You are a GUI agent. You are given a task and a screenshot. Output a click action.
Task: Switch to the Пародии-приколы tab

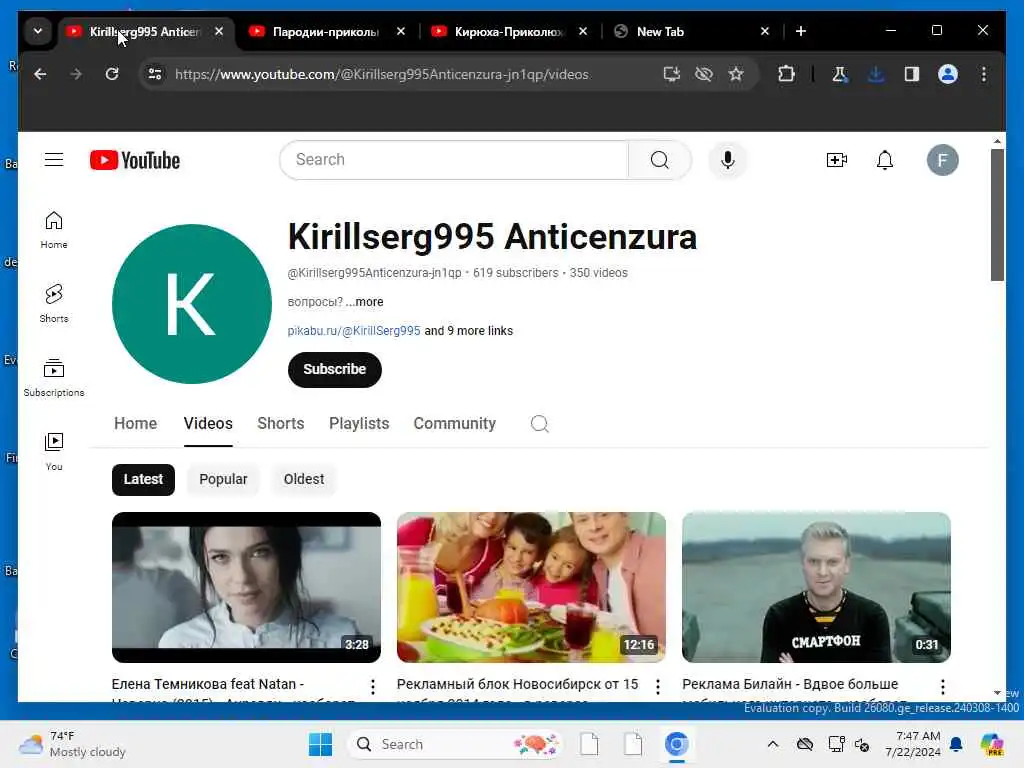[326, 31]
